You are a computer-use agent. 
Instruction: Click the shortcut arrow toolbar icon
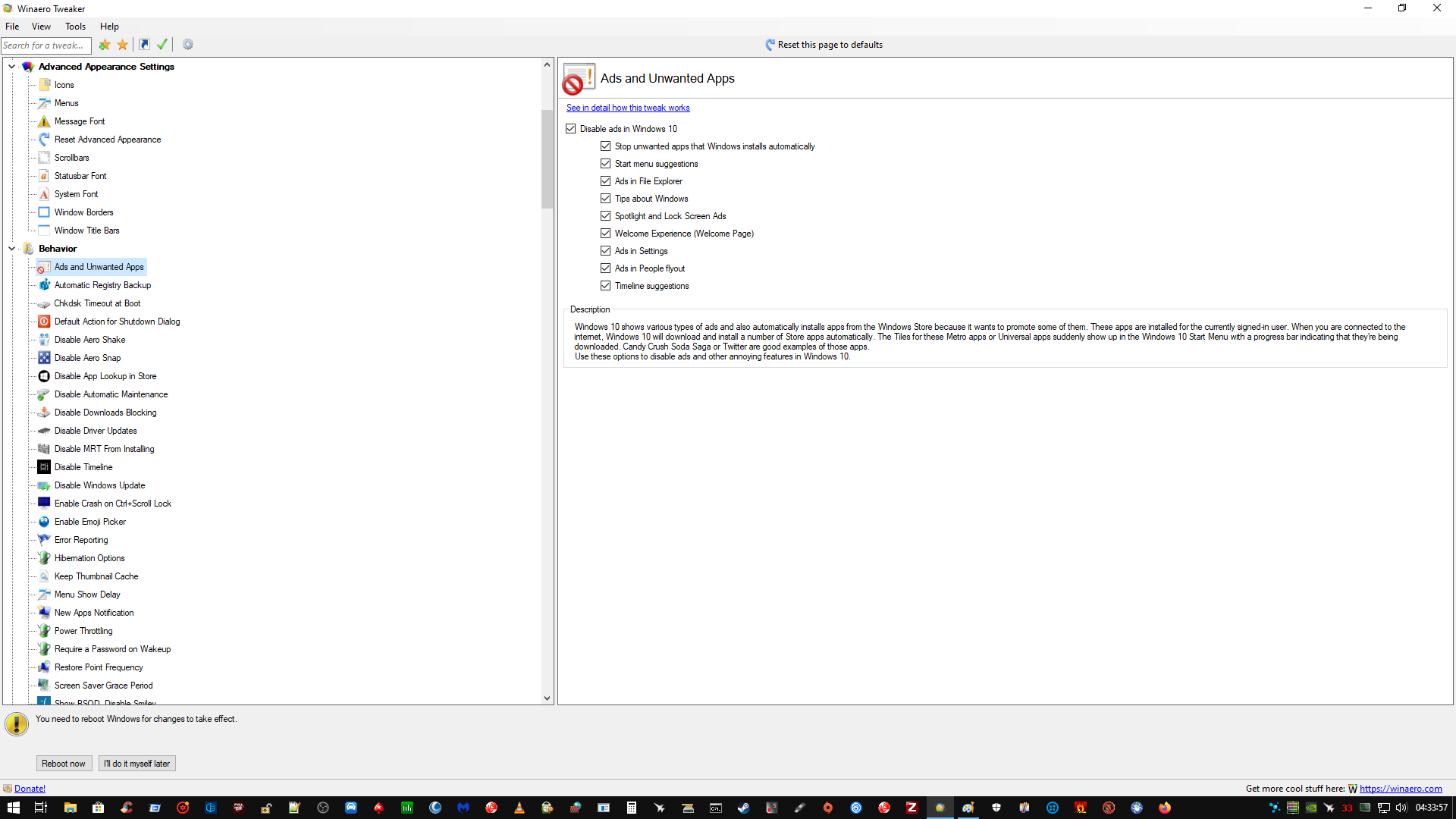(x=144, y=45)
